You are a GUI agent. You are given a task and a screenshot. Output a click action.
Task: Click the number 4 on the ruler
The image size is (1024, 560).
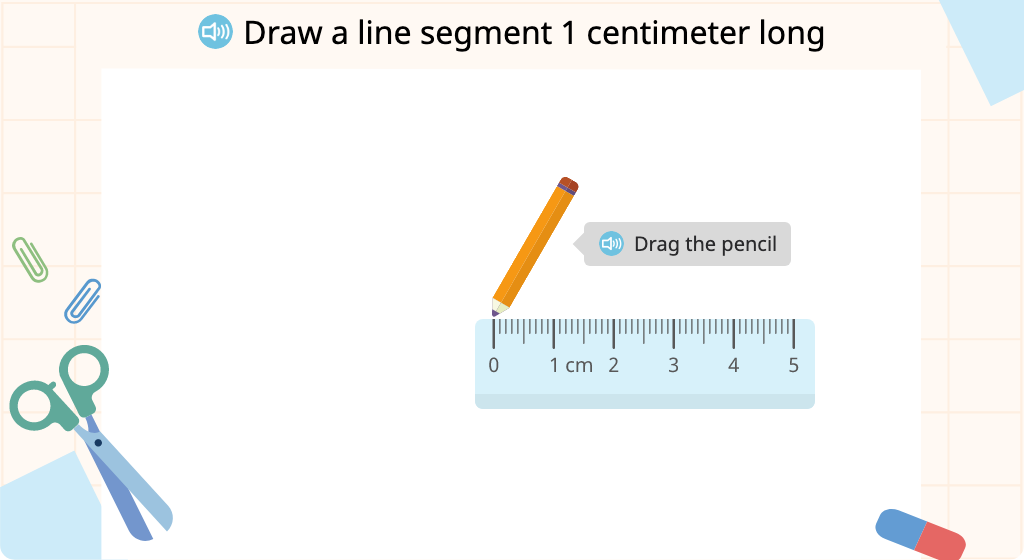point(733,365)
